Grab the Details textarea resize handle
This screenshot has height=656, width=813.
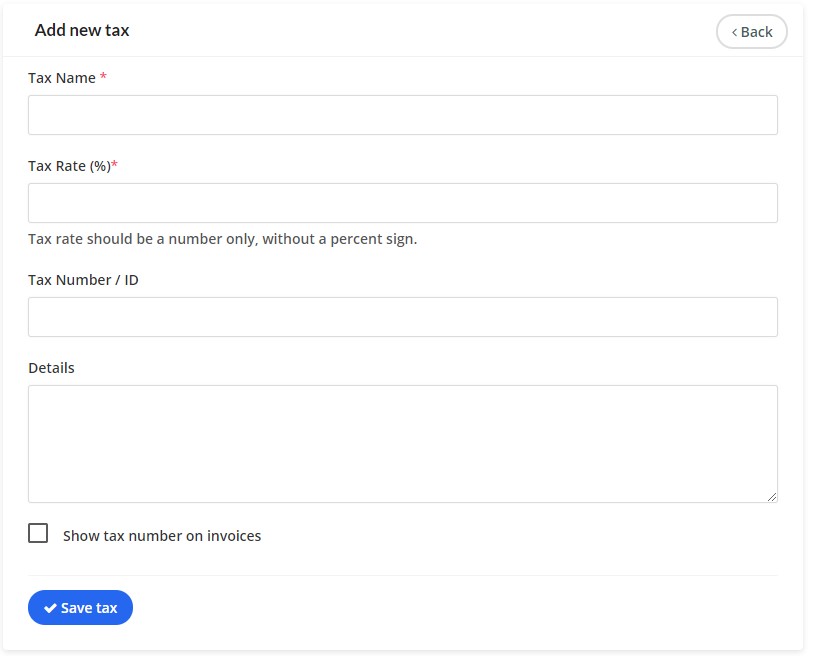(771, 496)
